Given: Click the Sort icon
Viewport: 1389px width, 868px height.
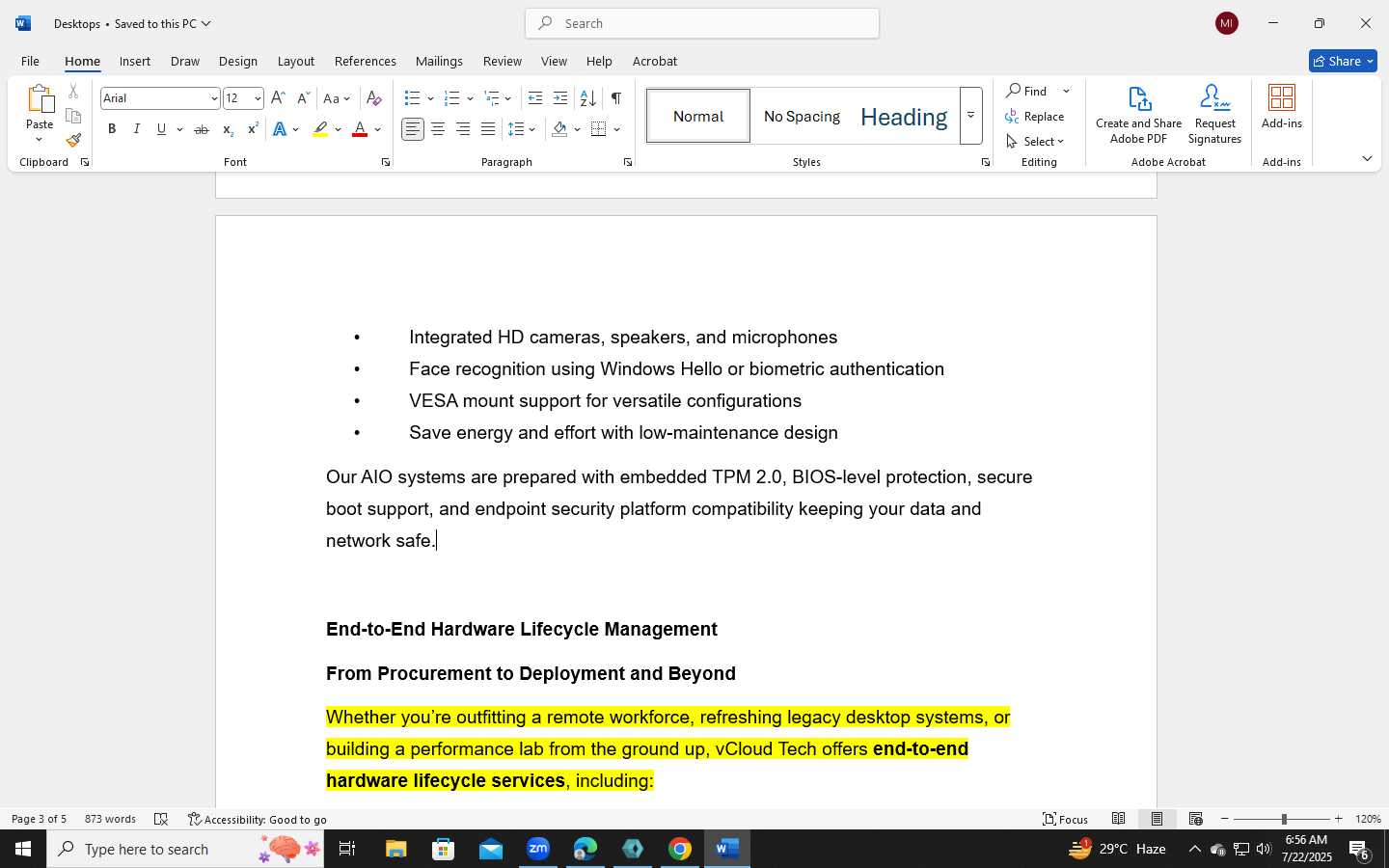Looking at the screenshot, I should point(587,98).
